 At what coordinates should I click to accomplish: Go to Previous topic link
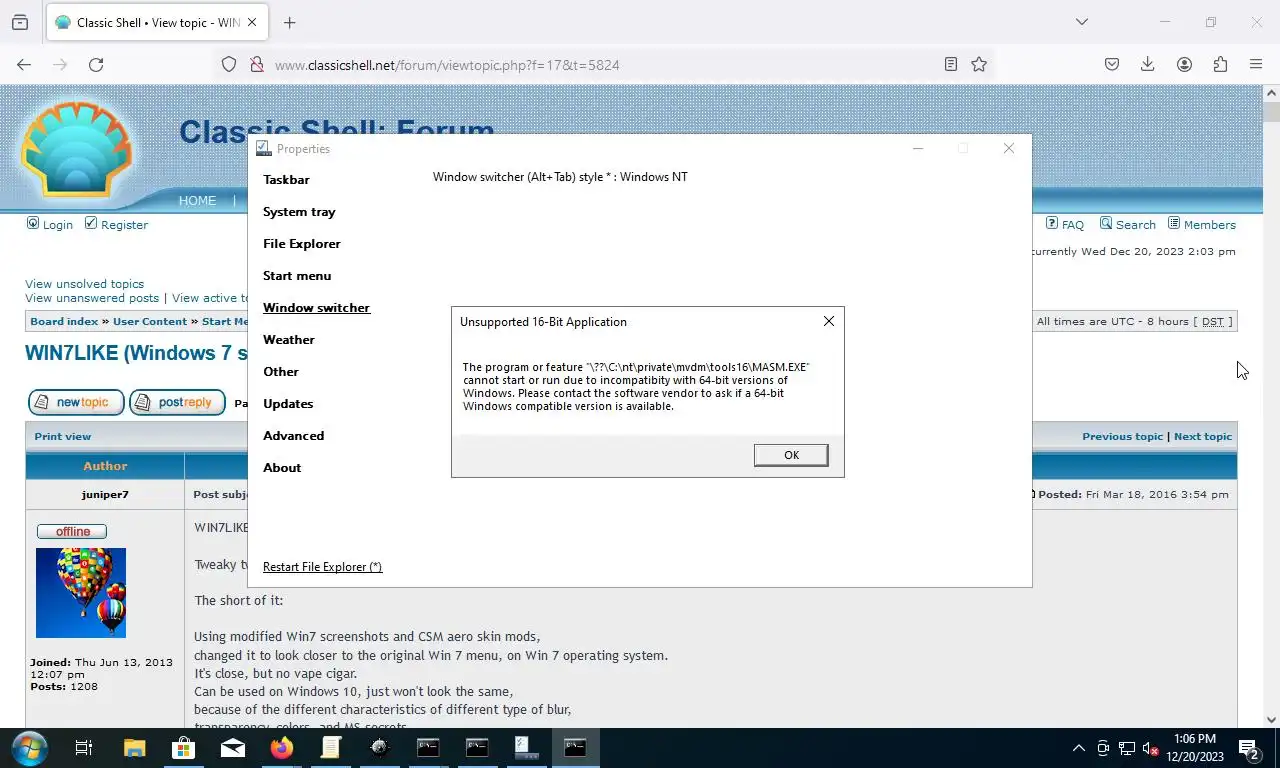tap(1122, 437)
